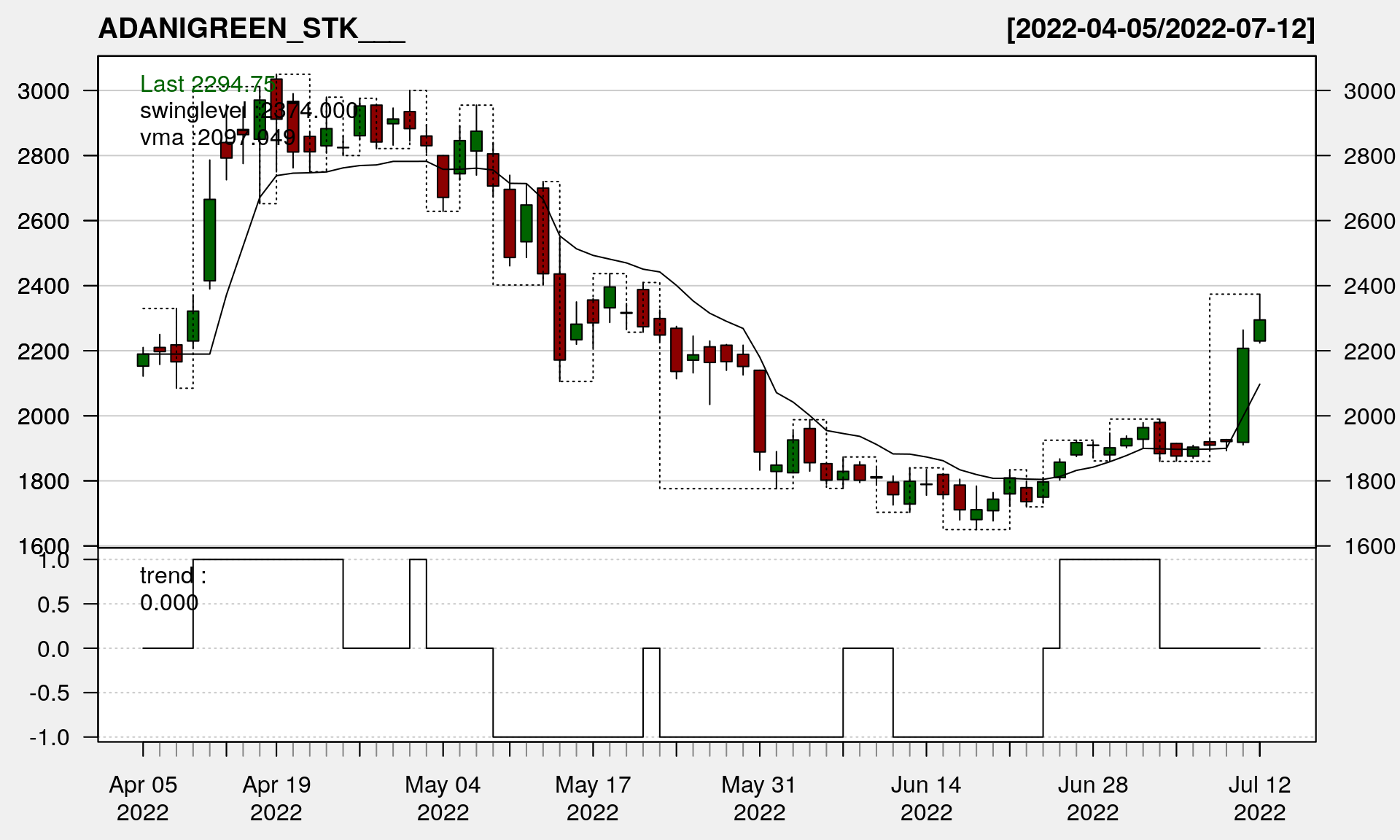This screenshot has height=840, width=1400.
Task: Click the 0.5 trend axis label
Action: pos(53,605)
